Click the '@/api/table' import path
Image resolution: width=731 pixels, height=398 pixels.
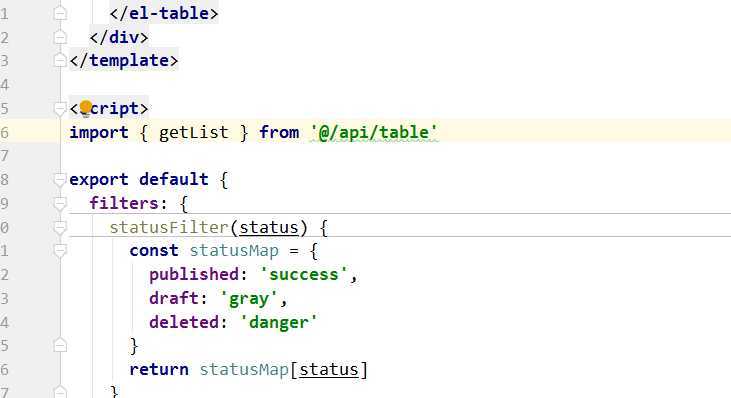375,132
